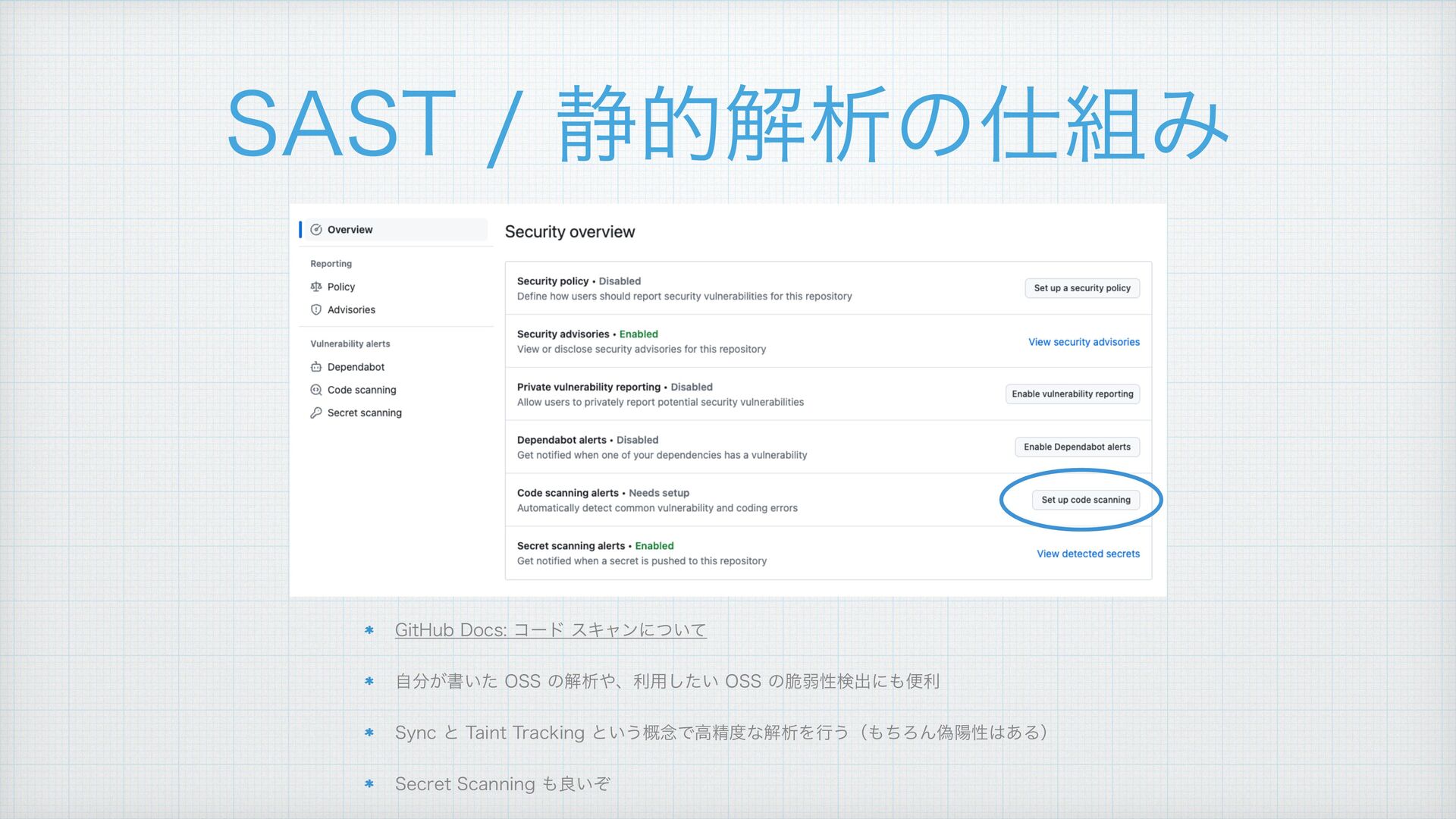The image size is (1456, 819).
Task: Click 'Get notified when a secret is pushed' description
Action: point(642,562)
